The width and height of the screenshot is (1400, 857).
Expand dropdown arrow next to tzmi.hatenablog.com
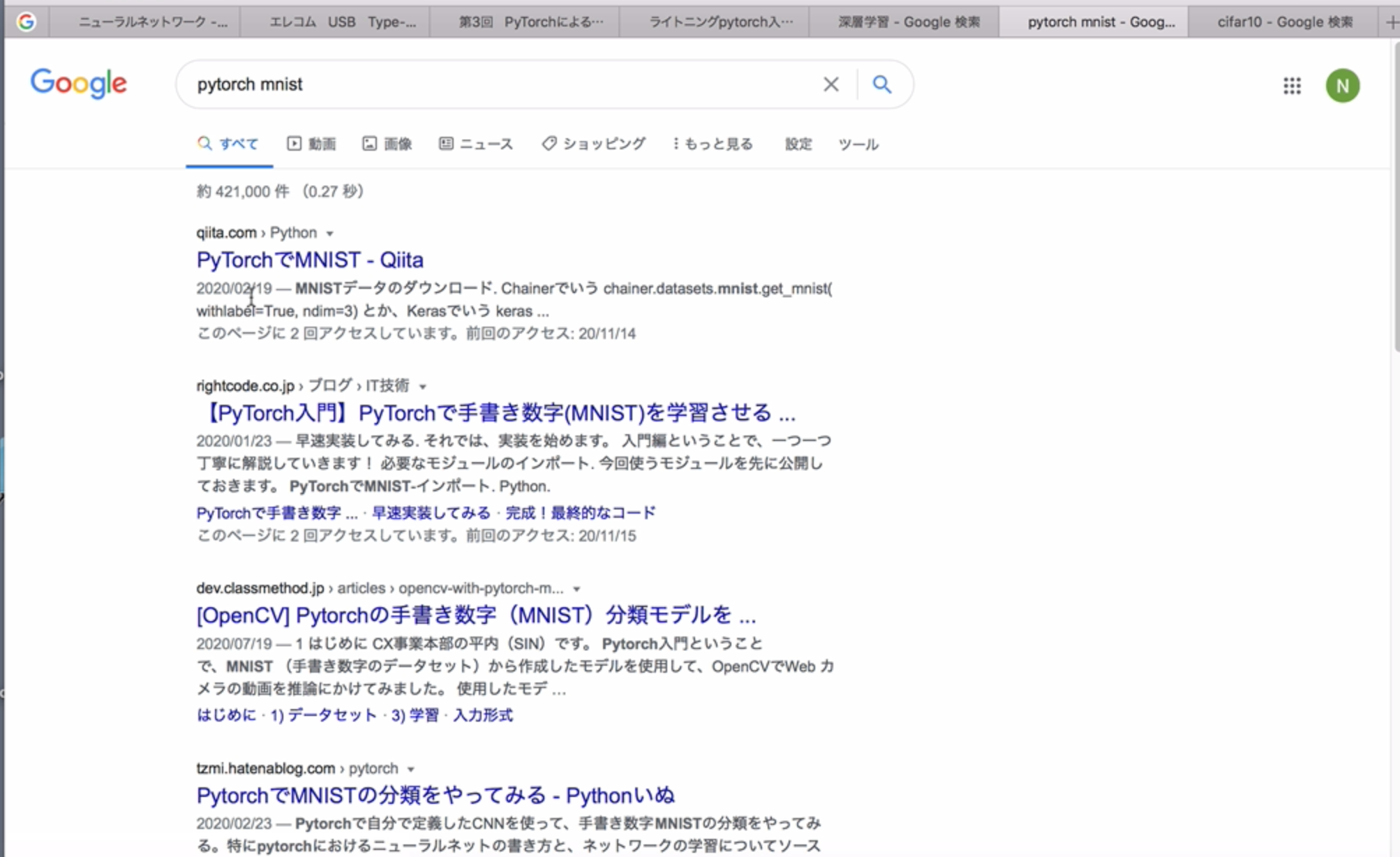point(411,769)
